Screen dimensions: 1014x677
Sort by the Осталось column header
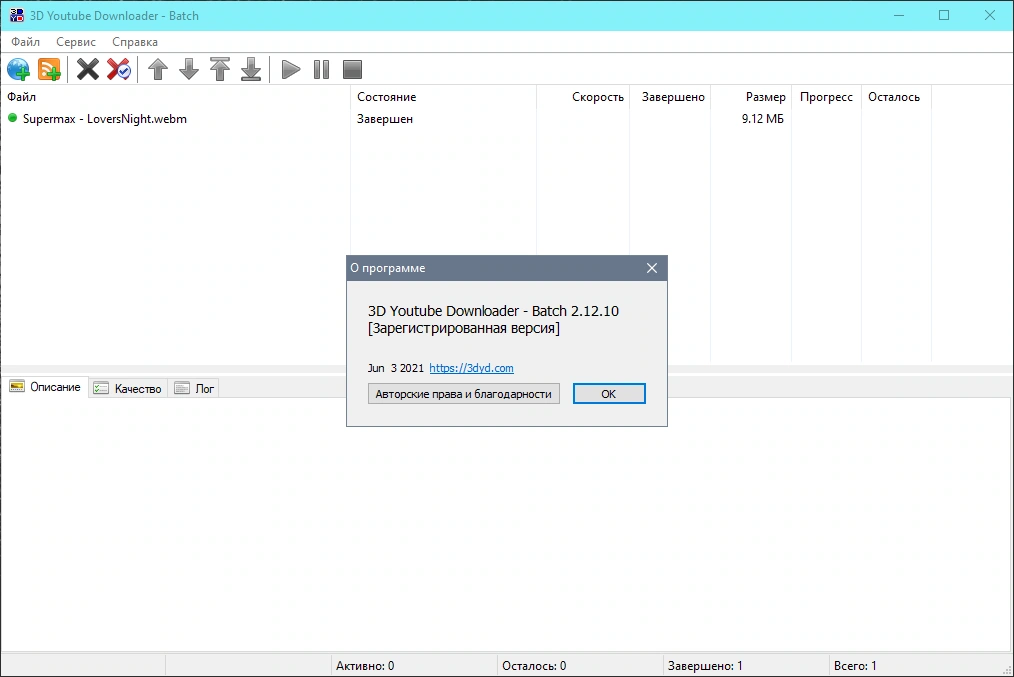(x=896, y=97)
